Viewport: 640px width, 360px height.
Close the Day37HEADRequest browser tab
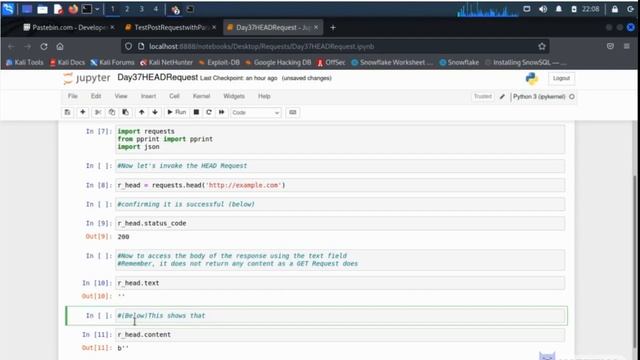pyautogui.click(x=316, y=27)
